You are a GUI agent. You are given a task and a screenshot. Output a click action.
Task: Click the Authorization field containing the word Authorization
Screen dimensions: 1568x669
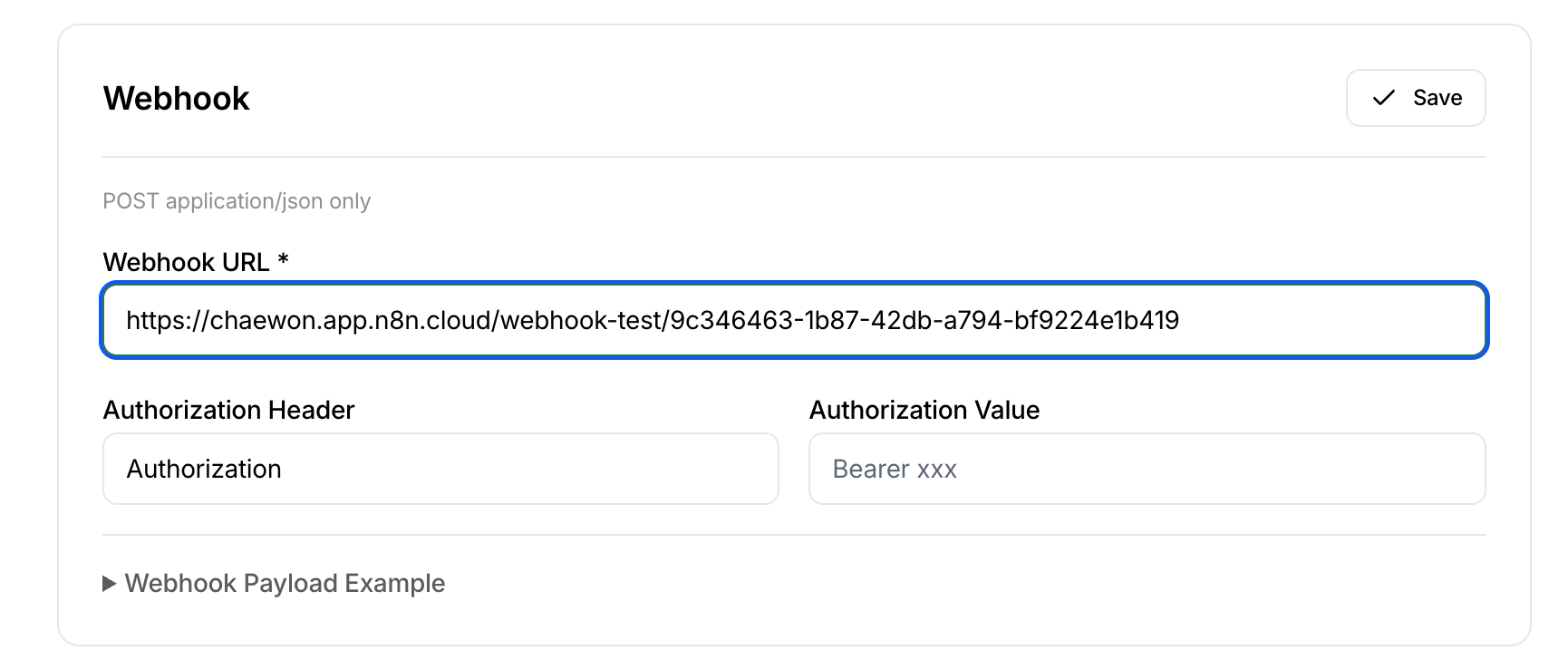[x=440, y=469]
